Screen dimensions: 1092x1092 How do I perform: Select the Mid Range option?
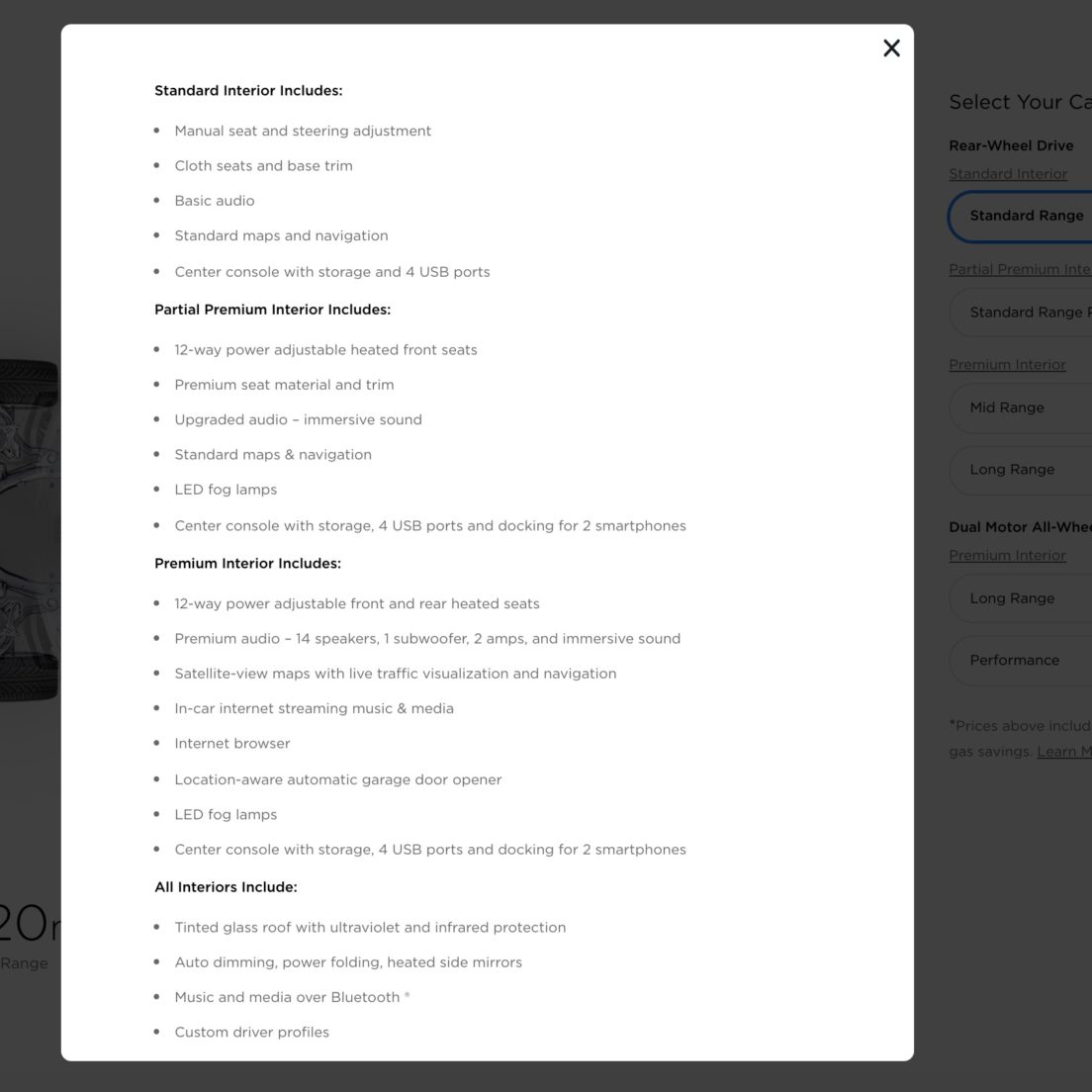(1020, 408)
